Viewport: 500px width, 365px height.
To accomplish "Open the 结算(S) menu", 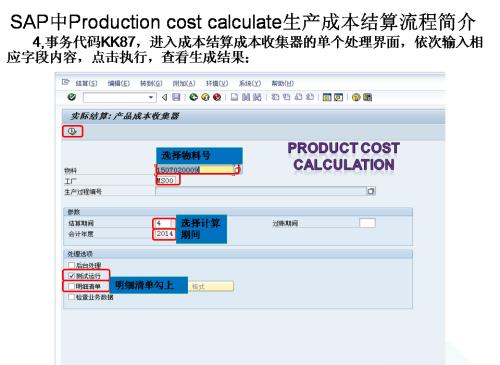I will (x=86, y=83).
